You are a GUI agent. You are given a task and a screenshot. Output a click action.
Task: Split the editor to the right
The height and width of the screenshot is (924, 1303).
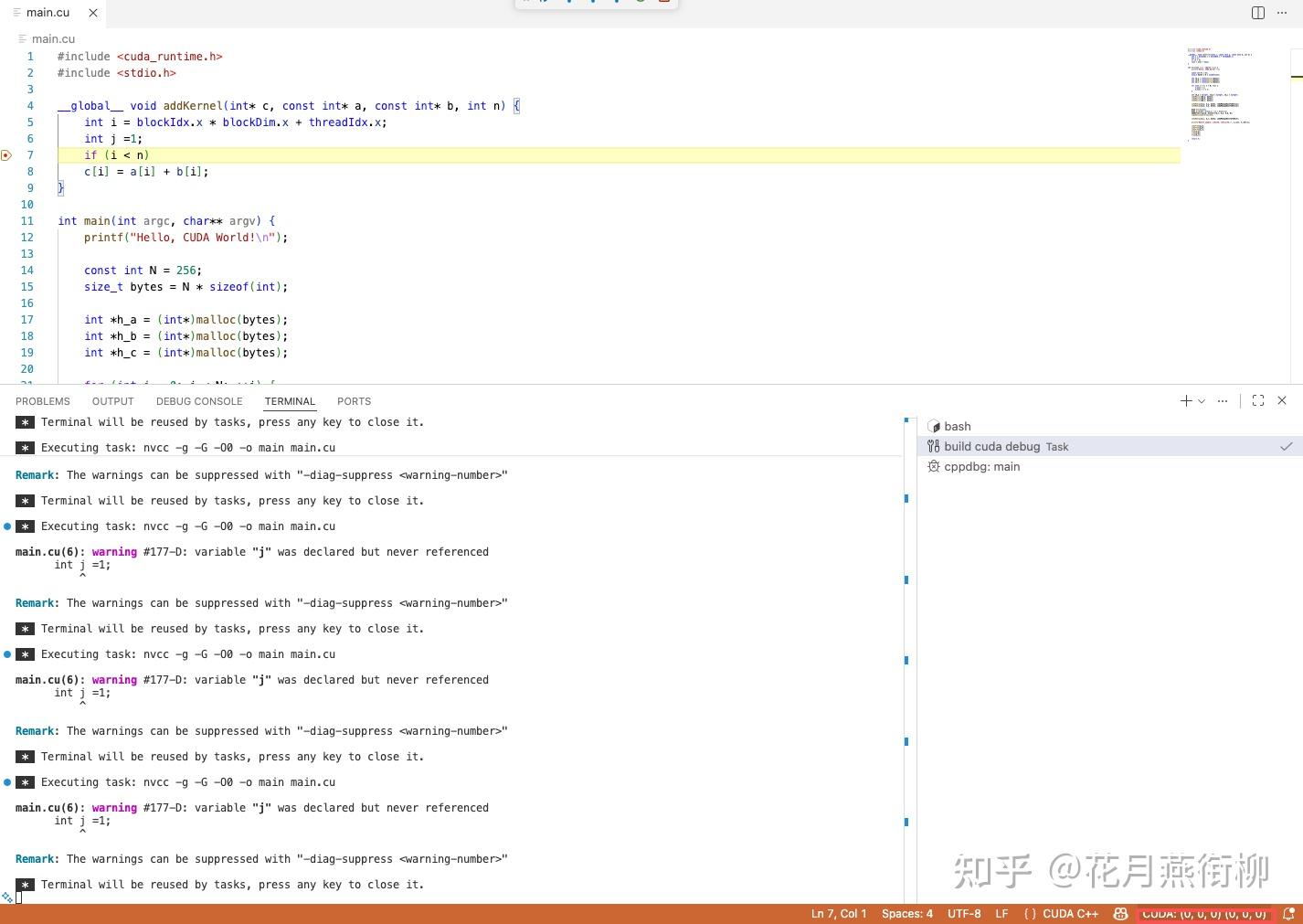pos(1258,13)
